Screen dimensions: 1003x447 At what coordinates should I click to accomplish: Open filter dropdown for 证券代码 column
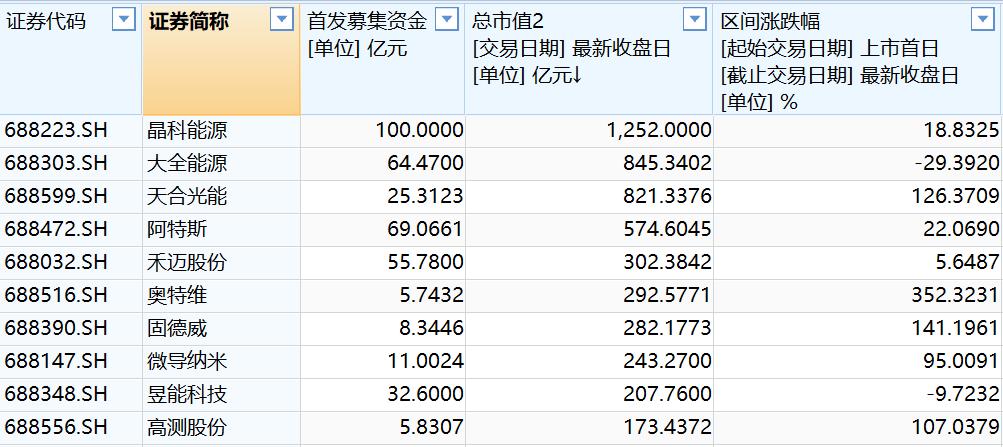tap(124, 20)
